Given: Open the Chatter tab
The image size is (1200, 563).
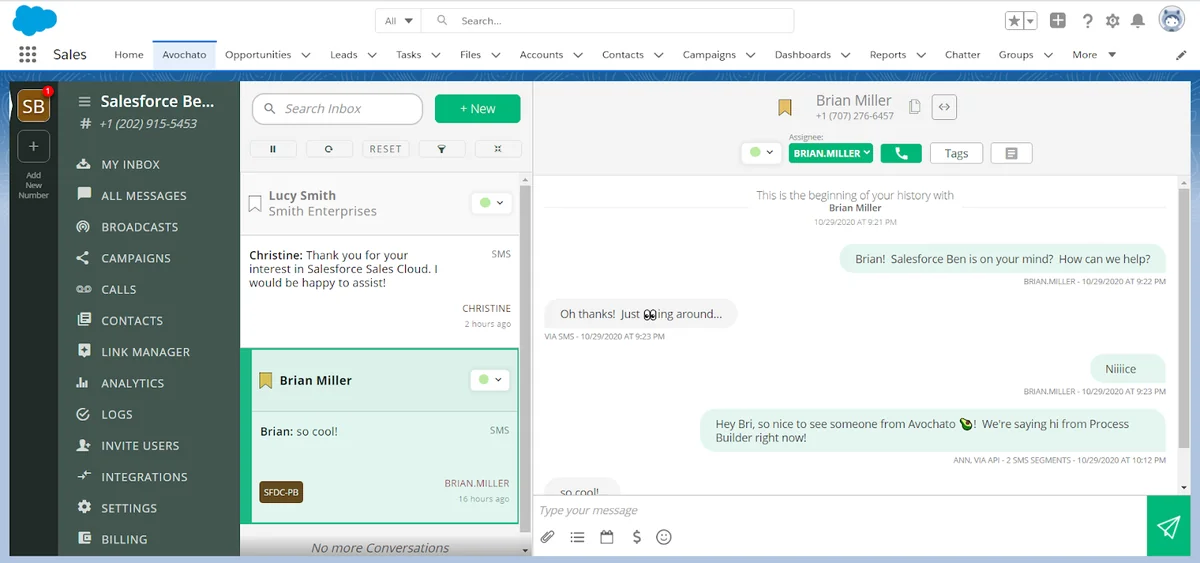Looking at the screenshot, I should click(962, 55).
